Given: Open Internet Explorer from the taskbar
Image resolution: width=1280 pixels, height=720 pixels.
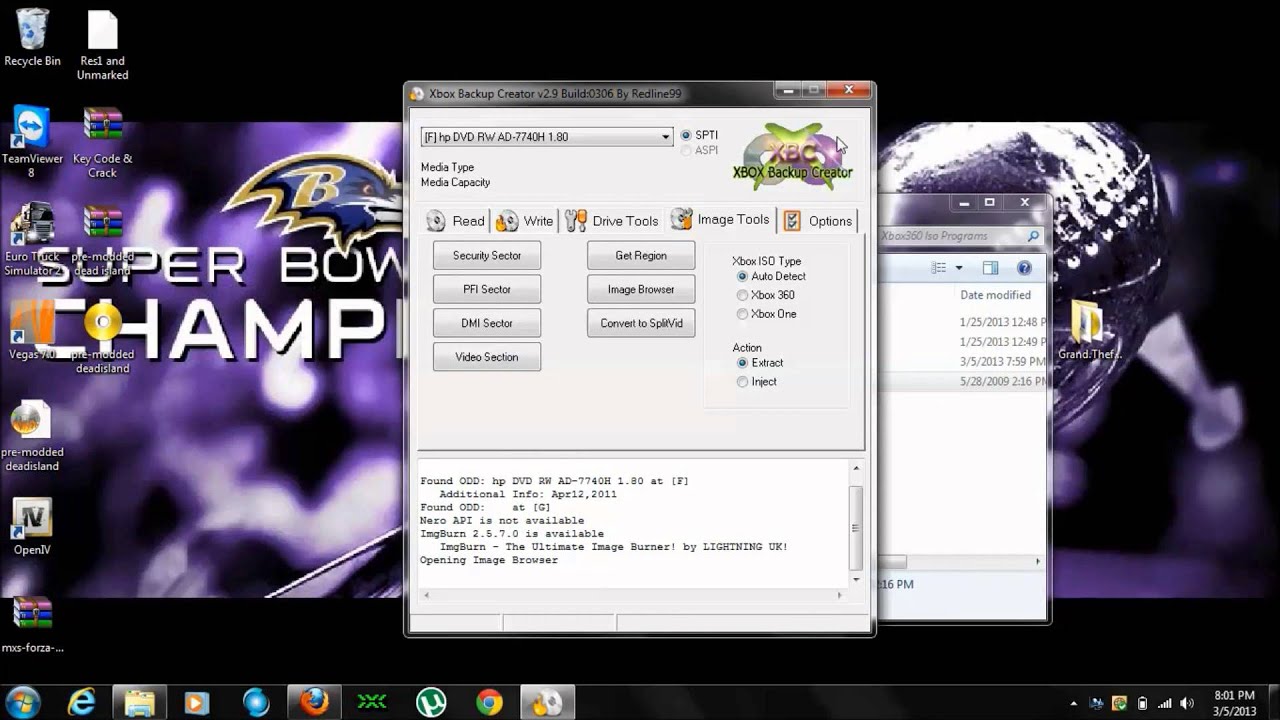Looking at the screenshot, I should (x=80, y=702).
